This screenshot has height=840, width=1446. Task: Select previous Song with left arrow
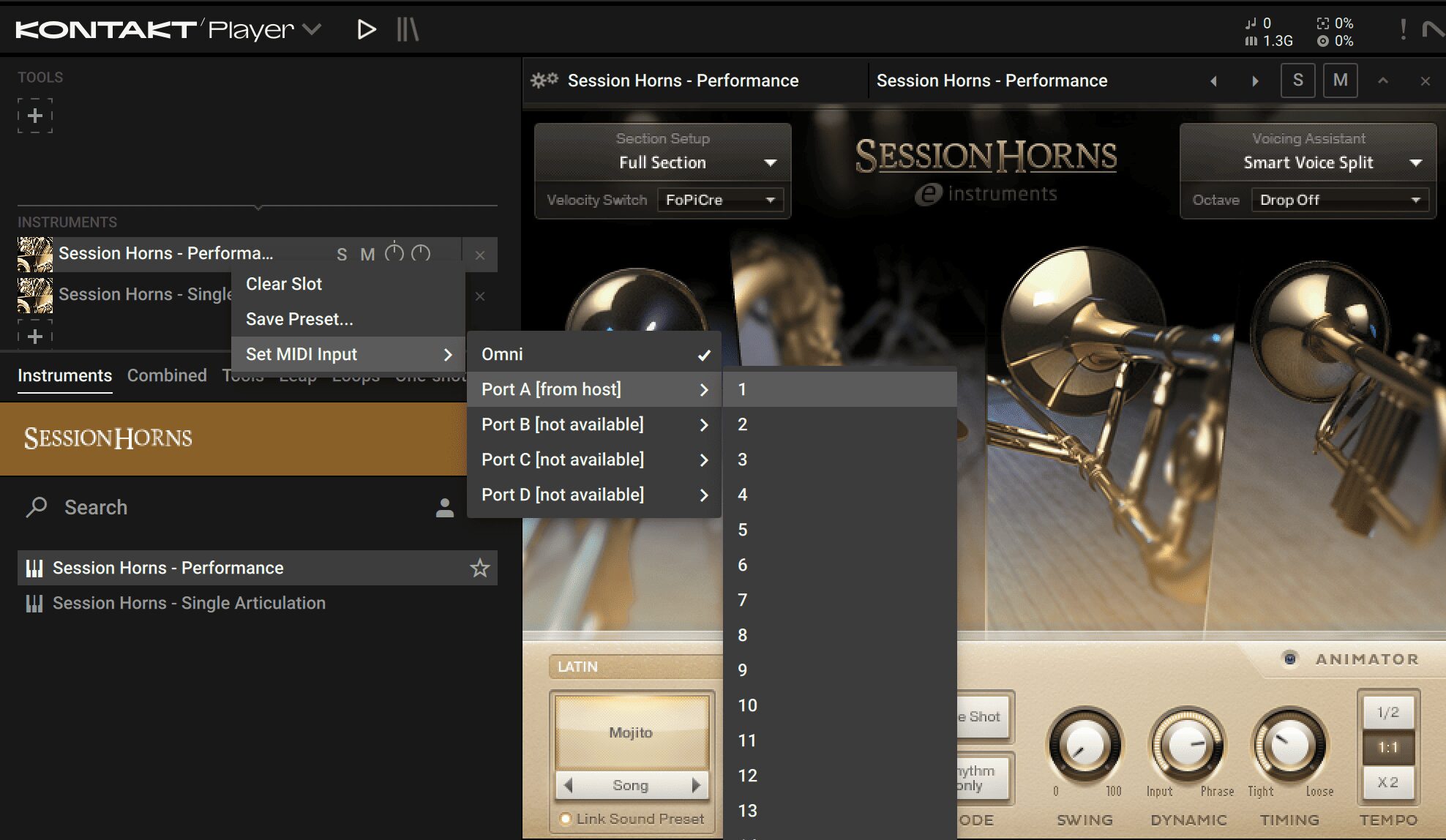(x=569, y=785)
